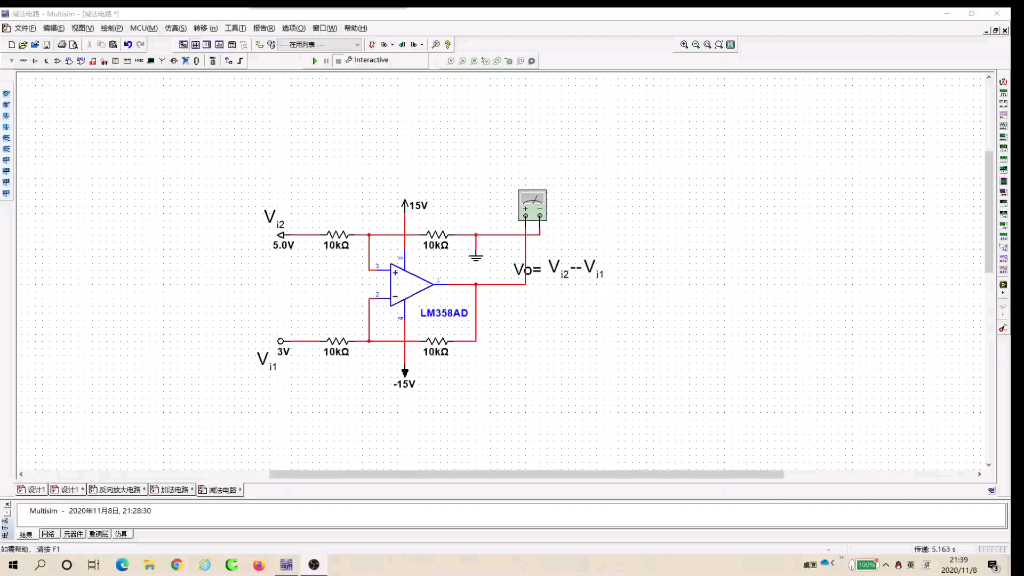The height and width of the screenshot is (576, 1024).
Task: Click the undo arrow icon
Action: (128, 44)
